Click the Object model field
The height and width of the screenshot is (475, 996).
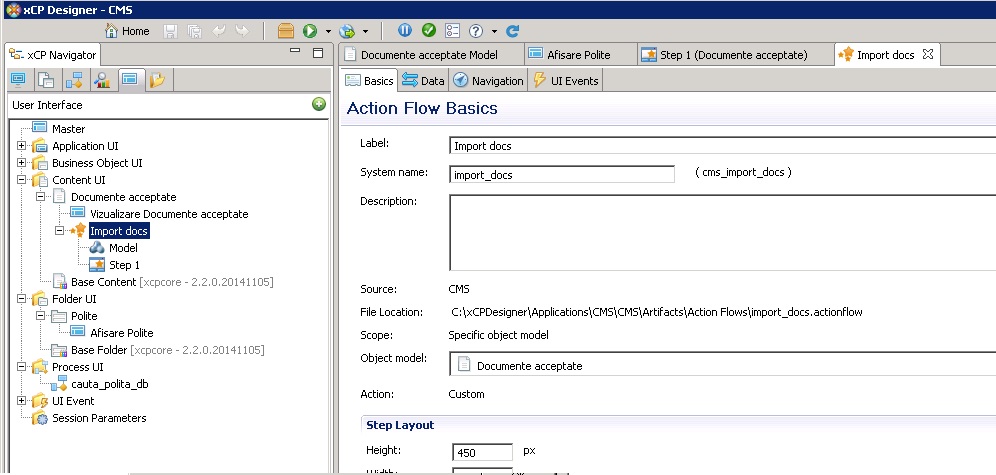point(722,365)
